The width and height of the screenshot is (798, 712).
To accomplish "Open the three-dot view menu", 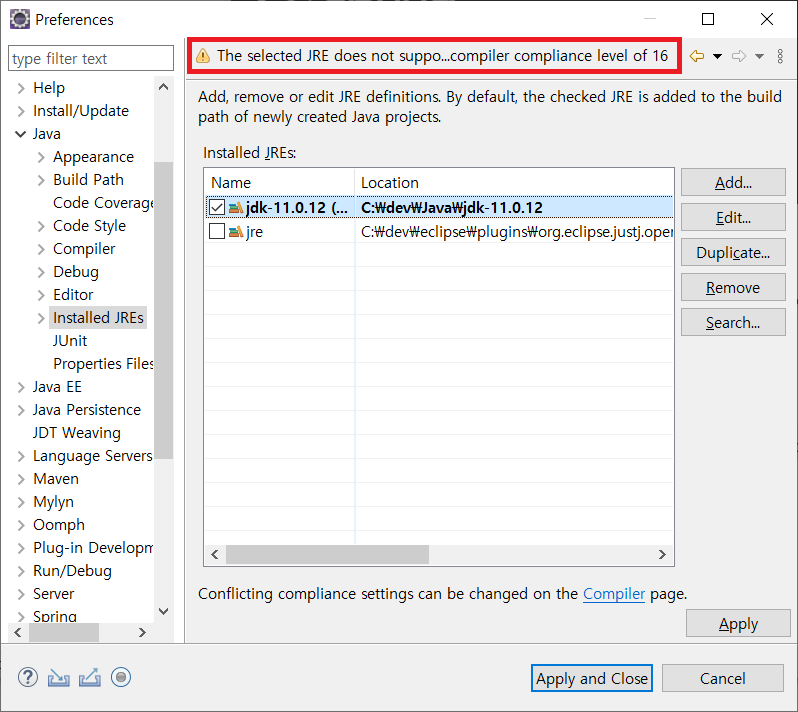I will [x=780, y=56].
